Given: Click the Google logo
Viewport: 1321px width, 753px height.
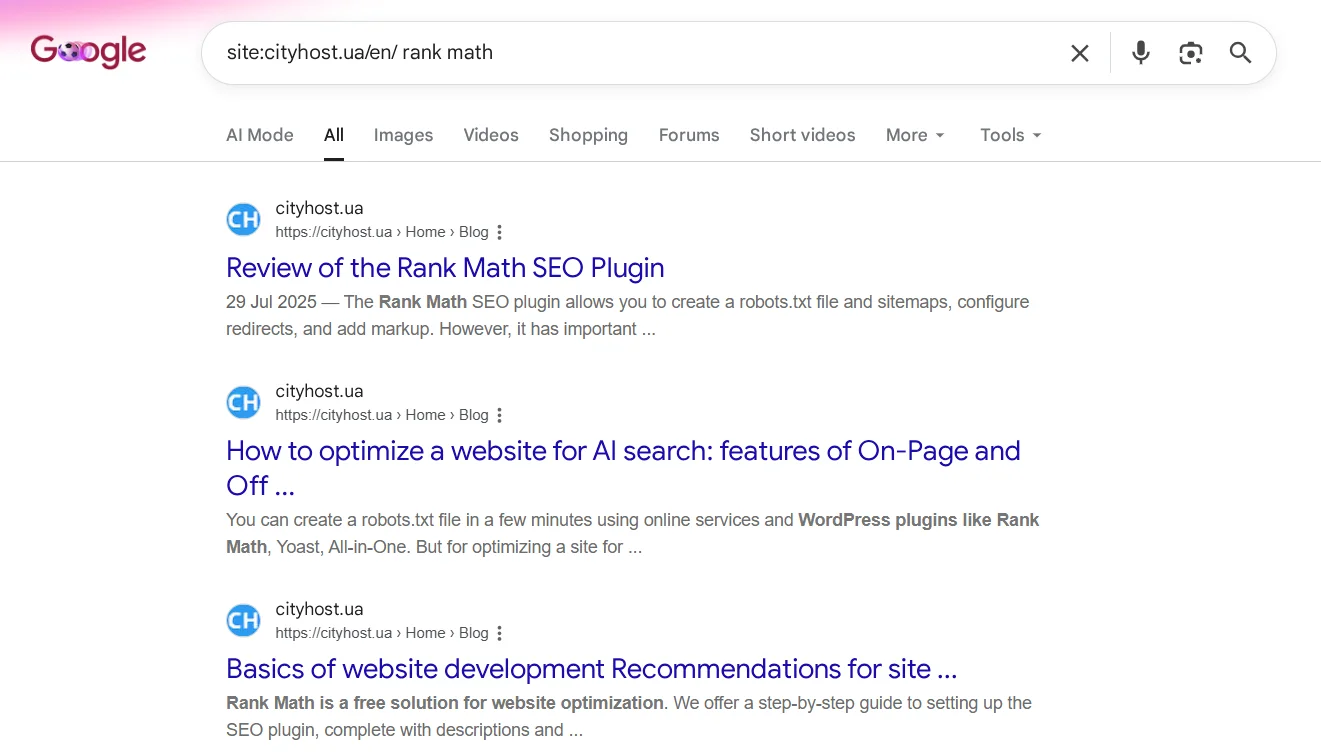Looking at the screenshot, I should [x=89, y=51].
